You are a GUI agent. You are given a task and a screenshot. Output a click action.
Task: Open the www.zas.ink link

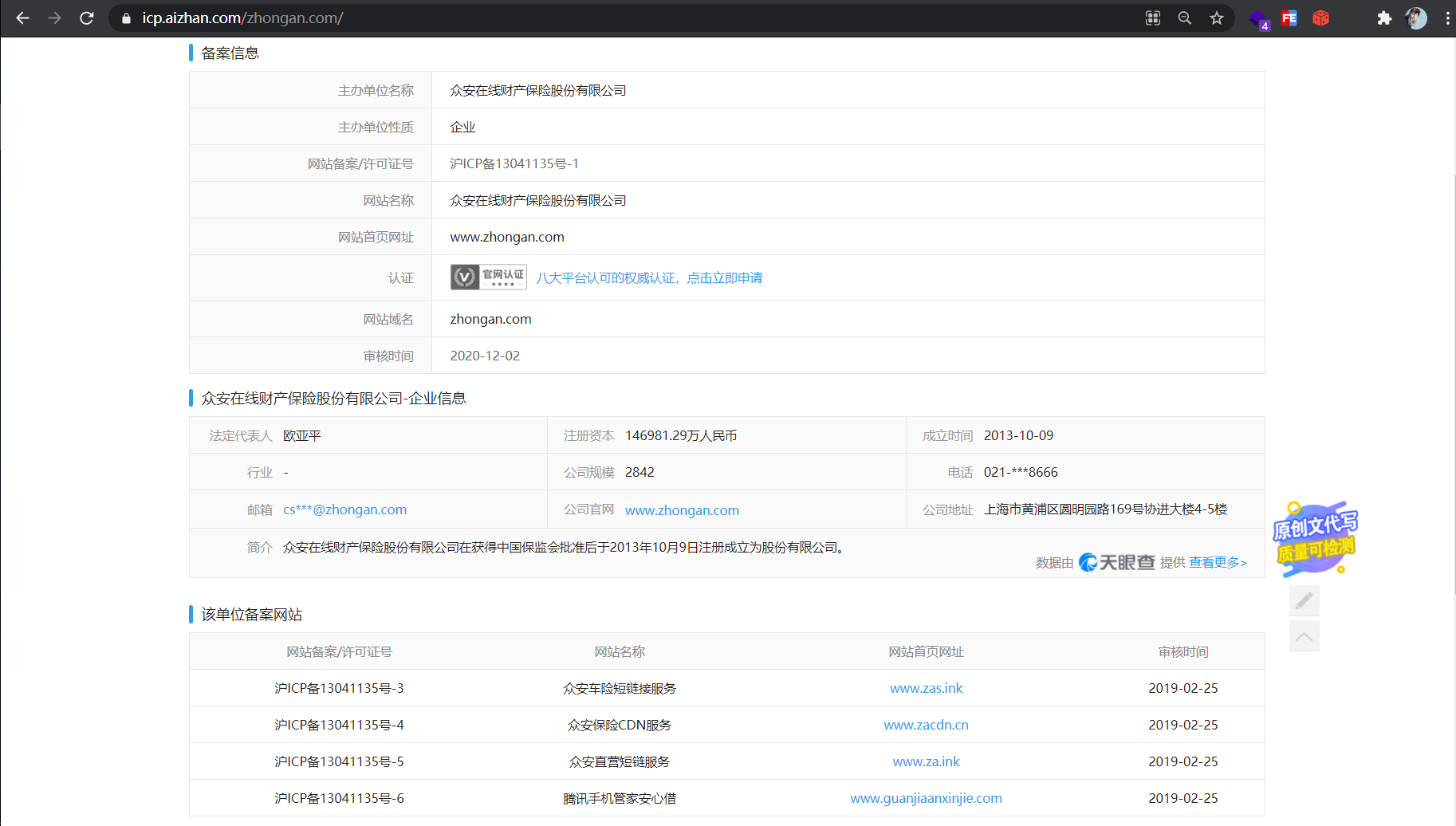[926, 688]
